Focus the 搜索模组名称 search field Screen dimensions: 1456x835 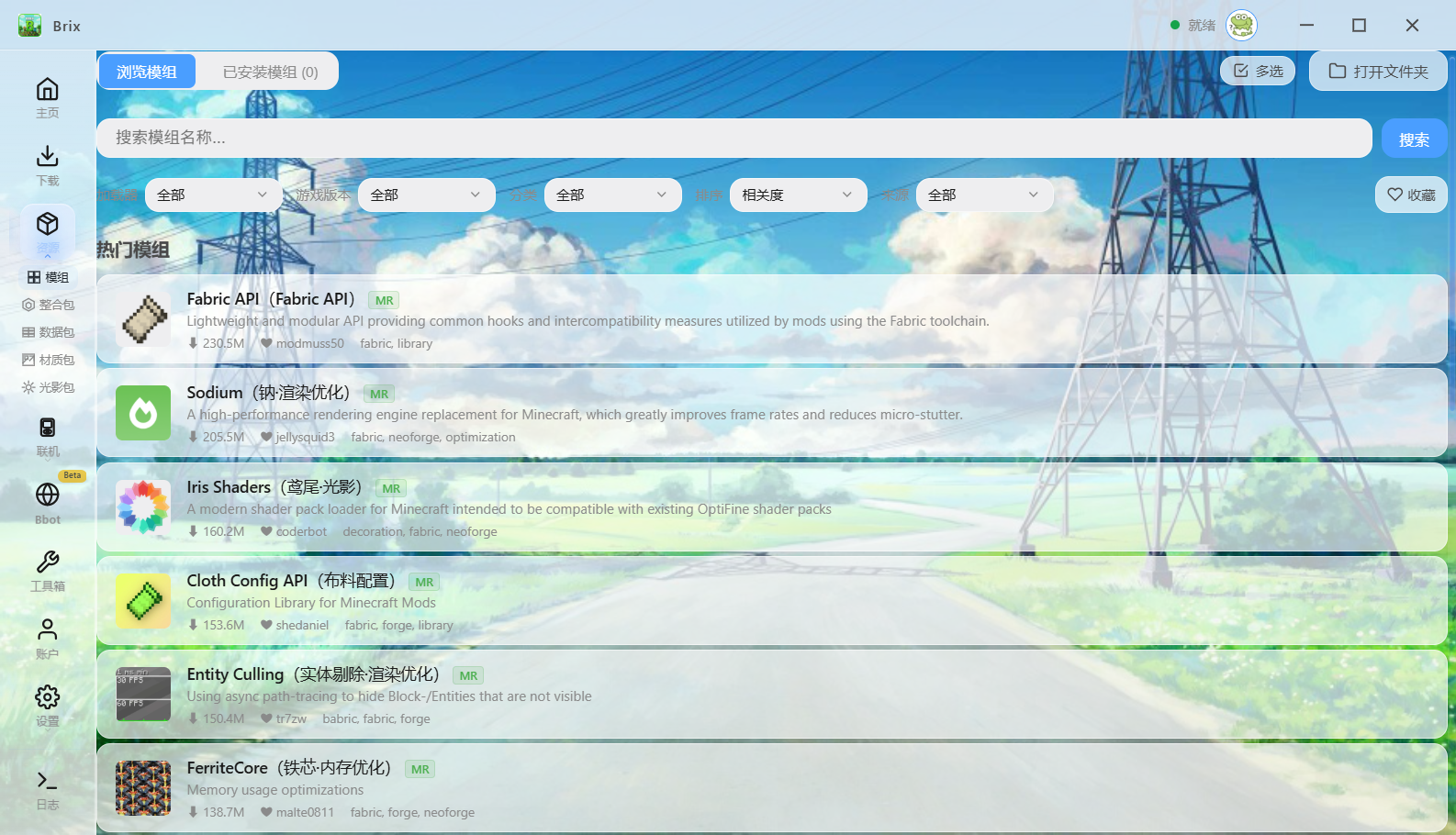[x=734, y=138]
